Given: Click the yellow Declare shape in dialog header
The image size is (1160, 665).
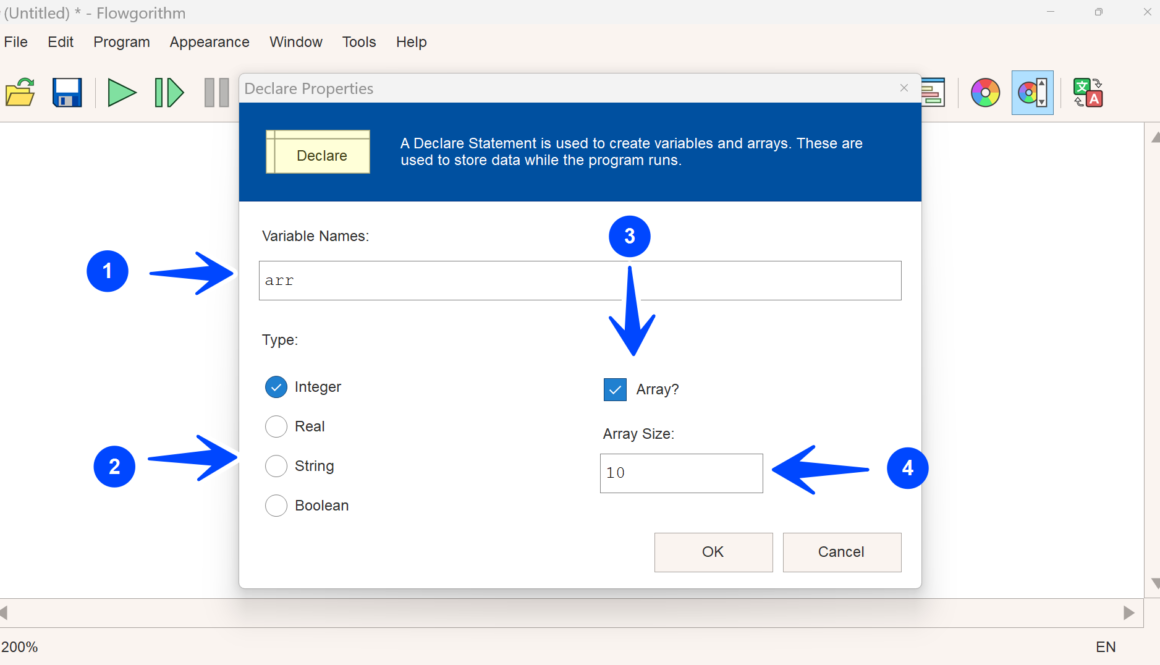Looking at the screenshot, I should point(318,152).
